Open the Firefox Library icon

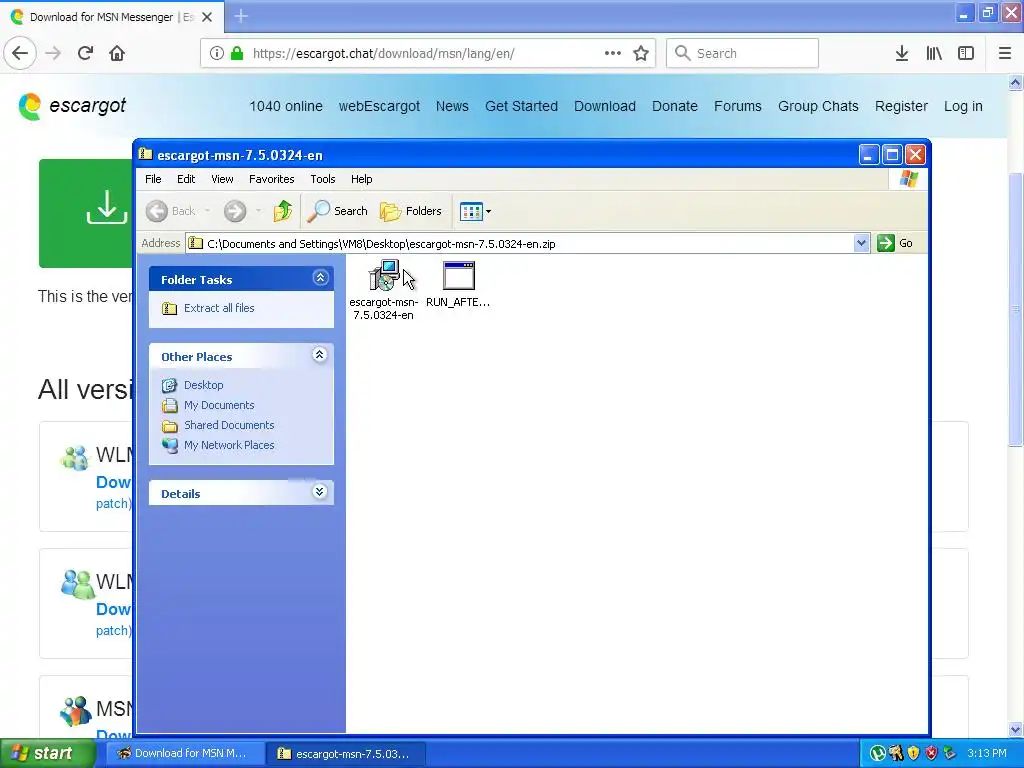tap(934, 53)
